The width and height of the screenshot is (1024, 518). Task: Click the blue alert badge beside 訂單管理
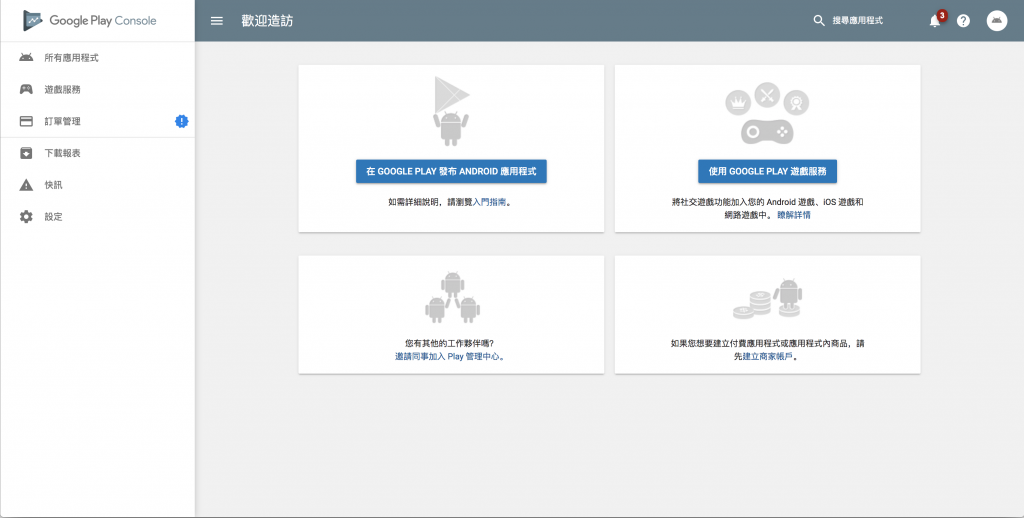click(182, 121)
